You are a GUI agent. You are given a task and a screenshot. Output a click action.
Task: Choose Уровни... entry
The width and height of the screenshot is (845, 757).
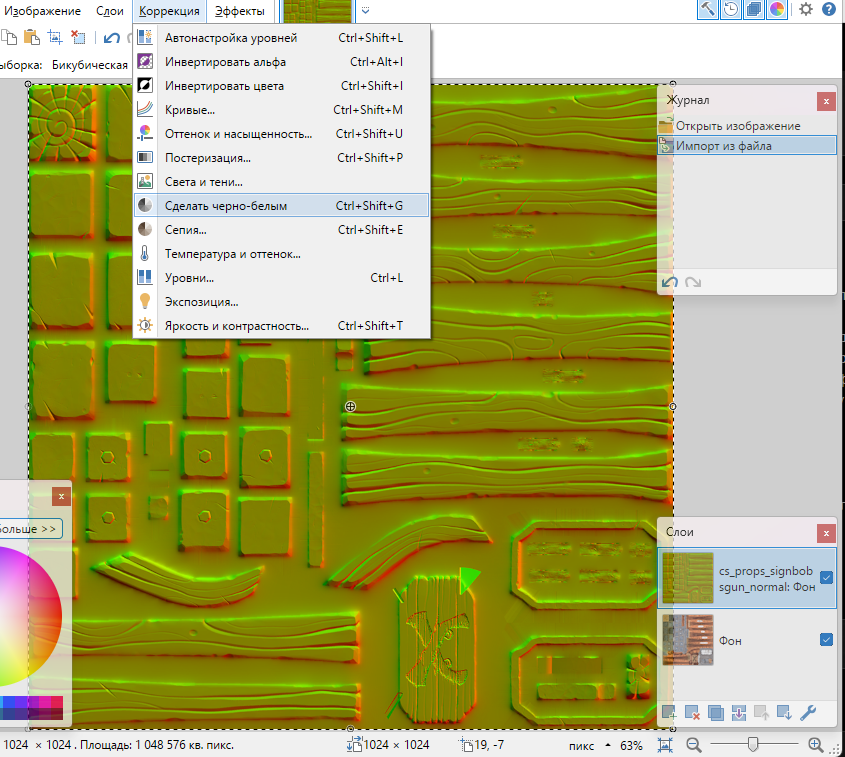tap(281, 277)
